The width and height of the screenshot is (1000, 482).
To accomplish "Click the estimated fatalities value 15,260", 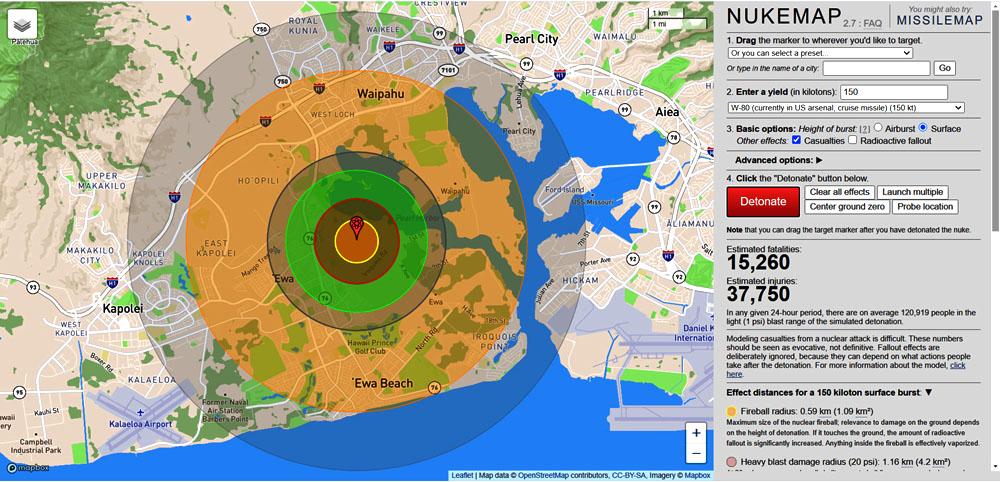I will (x=758, y=263).
